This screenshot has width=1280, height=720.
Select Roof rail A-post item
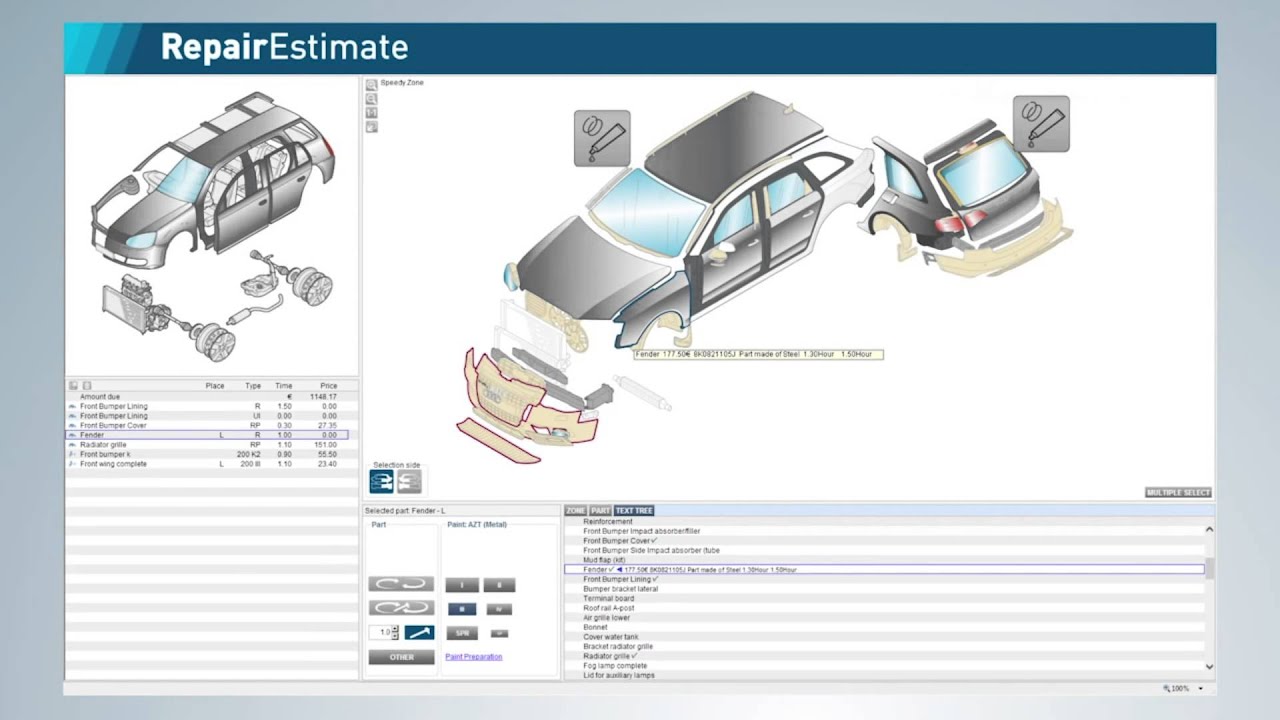tap(610, 608)
